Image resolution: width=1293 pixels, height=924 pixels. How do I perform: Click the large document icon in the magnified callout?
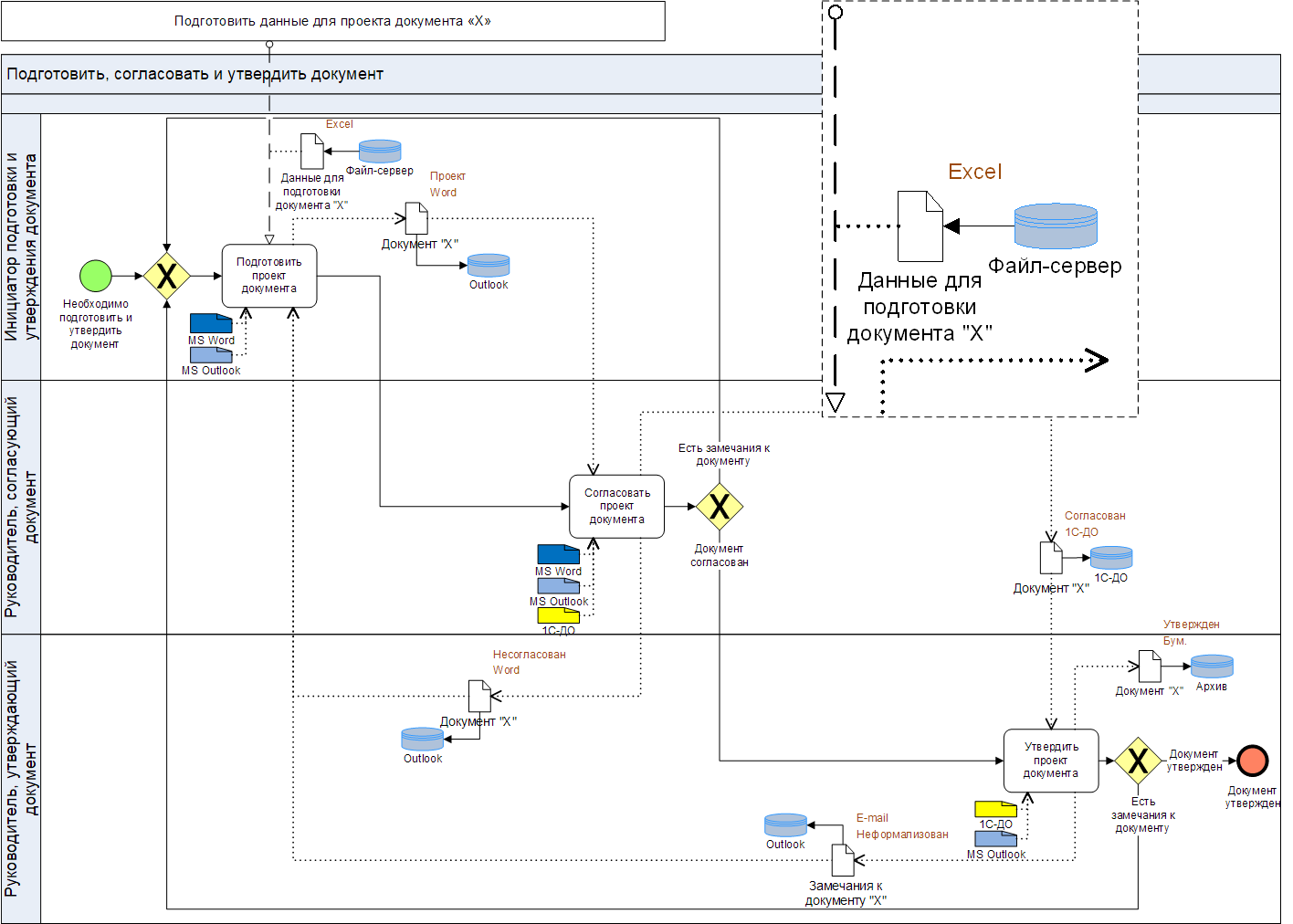click(920, 226)
